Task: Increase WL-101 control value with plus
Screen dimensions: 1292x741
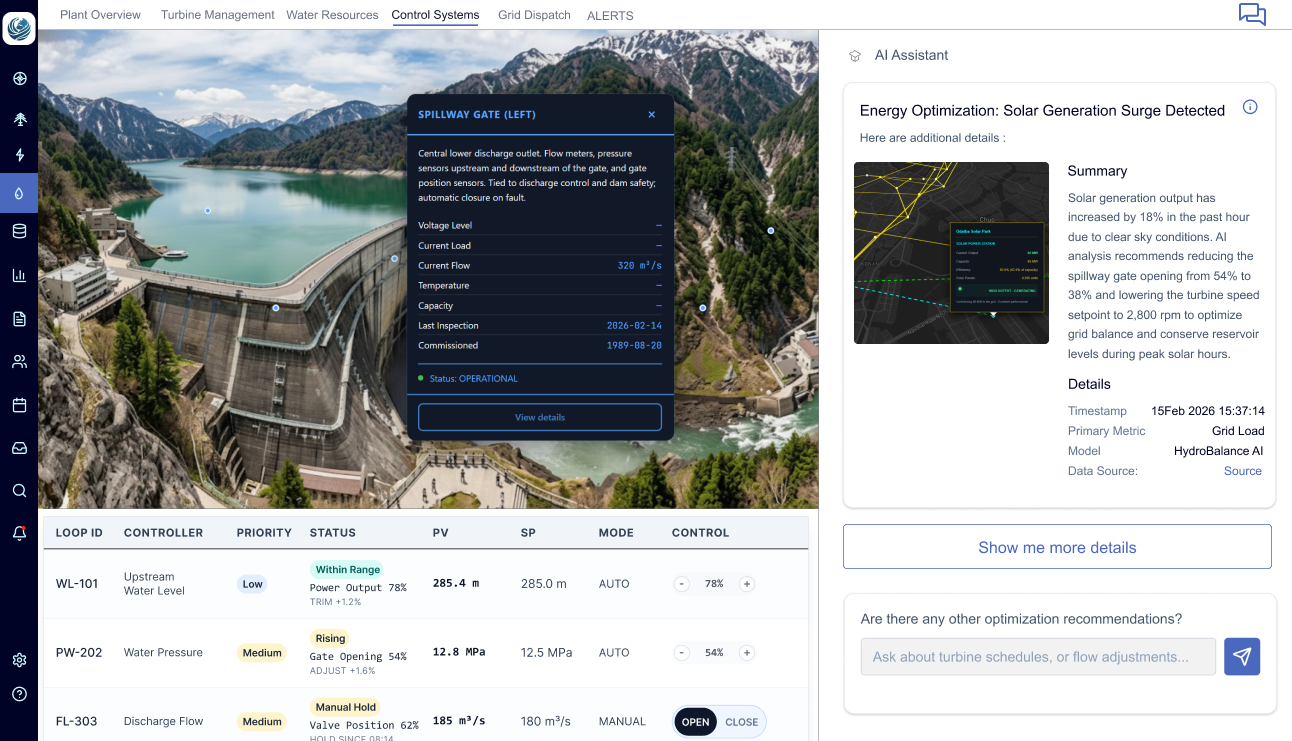Action: 747,584
